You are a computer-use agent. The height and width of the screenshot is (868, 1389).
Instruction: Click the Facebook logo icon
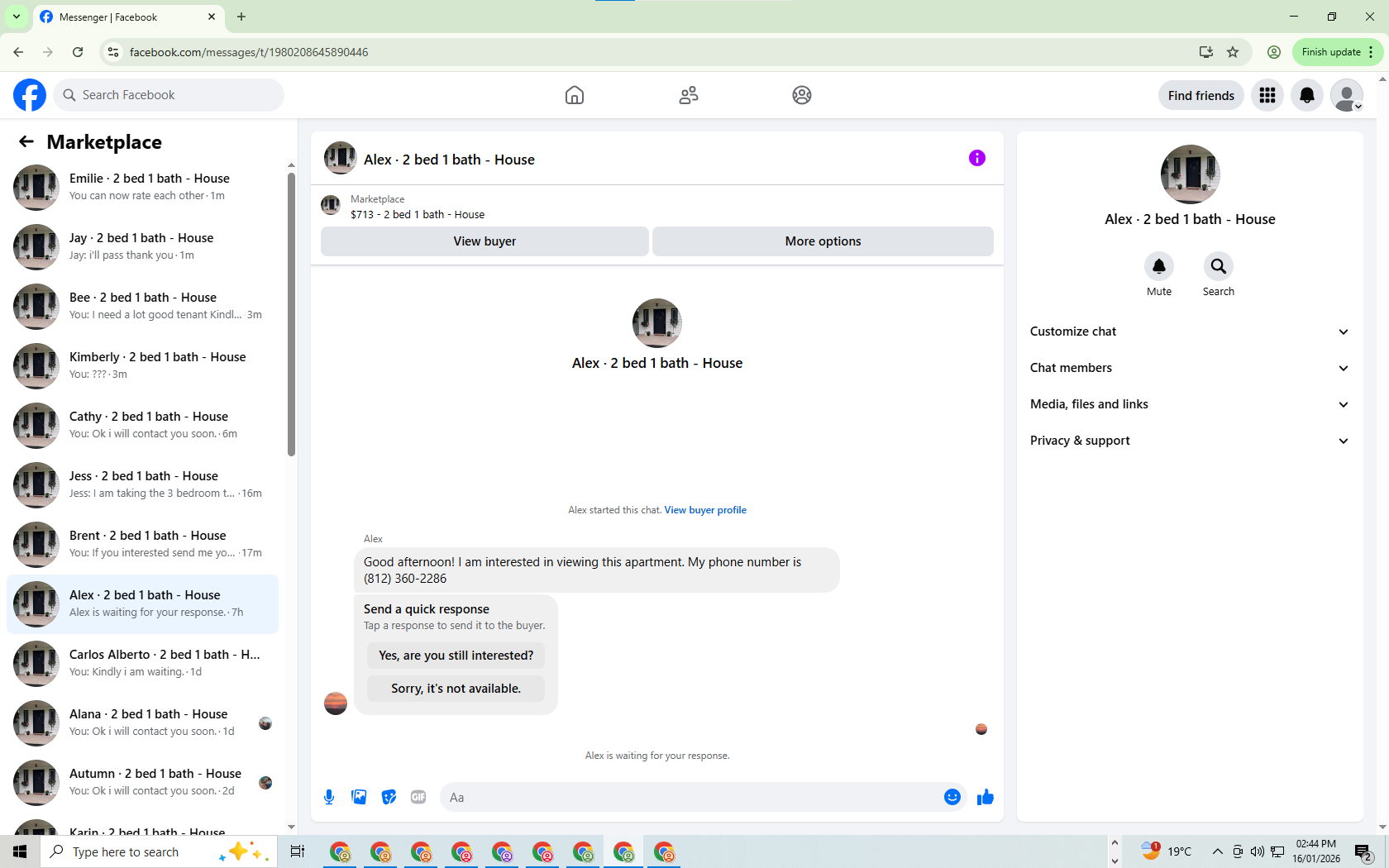pos(30,95)
